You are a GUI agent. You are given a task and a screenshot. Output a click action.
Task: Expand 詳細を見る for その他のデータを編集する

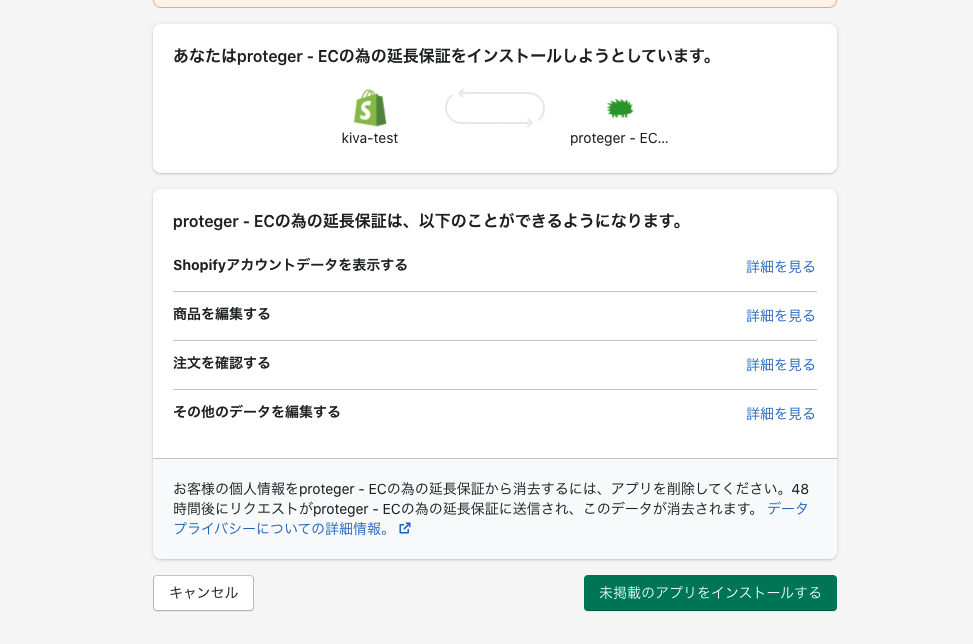pos(781,414)
